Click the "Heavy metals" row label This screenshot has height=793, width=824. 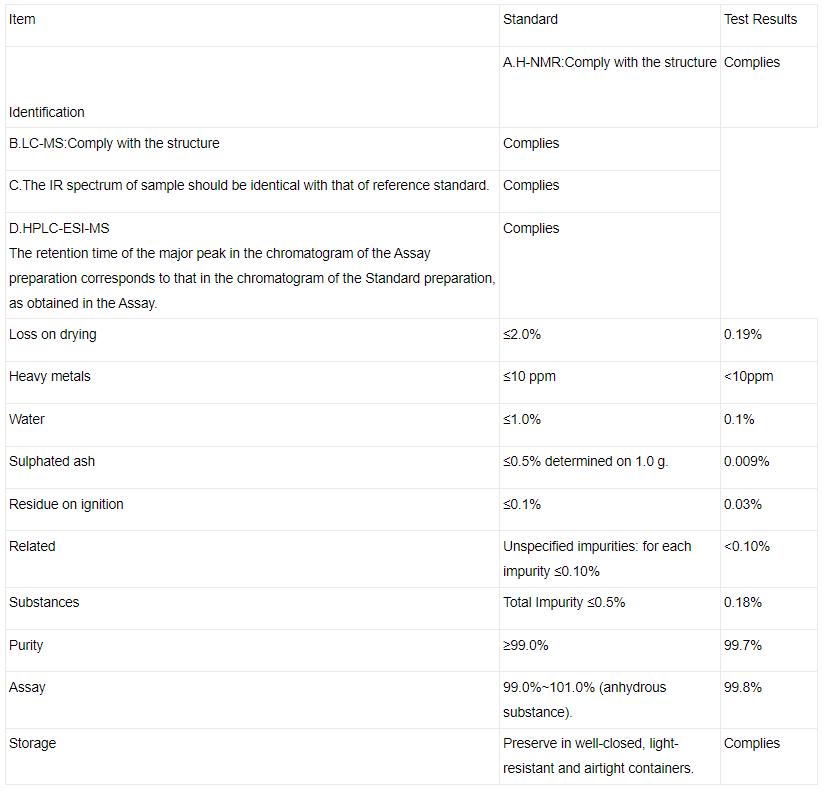pos(50,376)
